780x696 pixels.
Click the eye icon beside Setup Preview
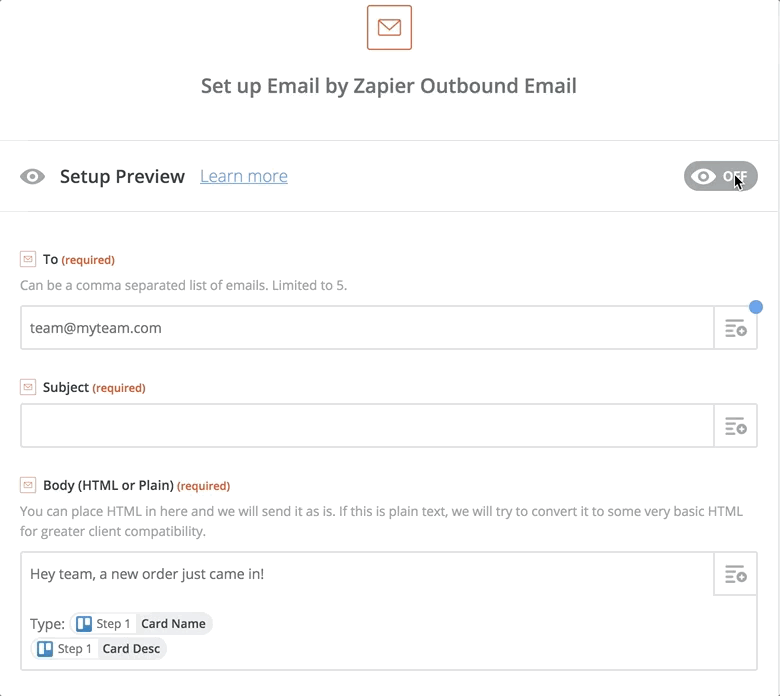coord(32,177)
